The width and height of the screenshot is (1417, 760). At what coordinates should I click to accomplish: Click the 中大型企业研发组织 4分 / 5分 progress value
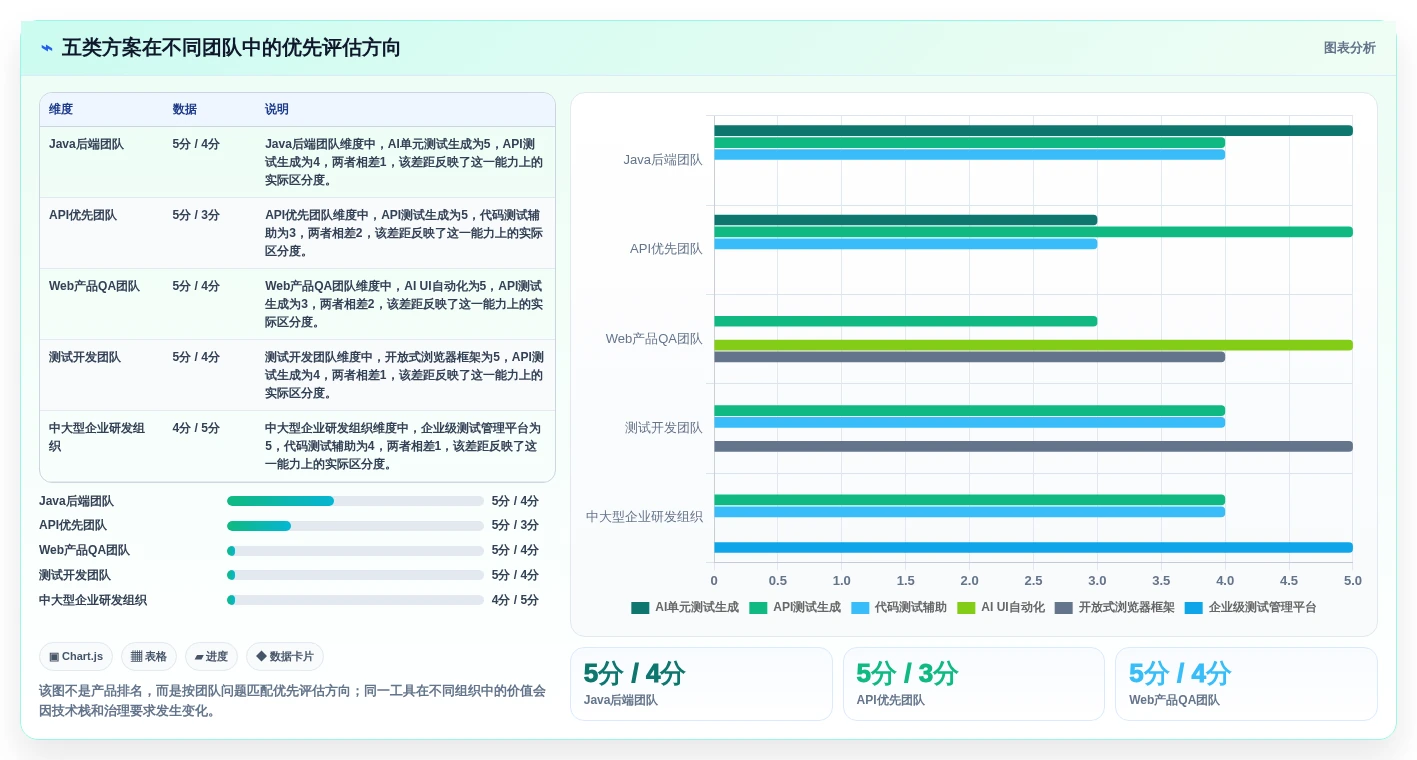pos(515,600)
